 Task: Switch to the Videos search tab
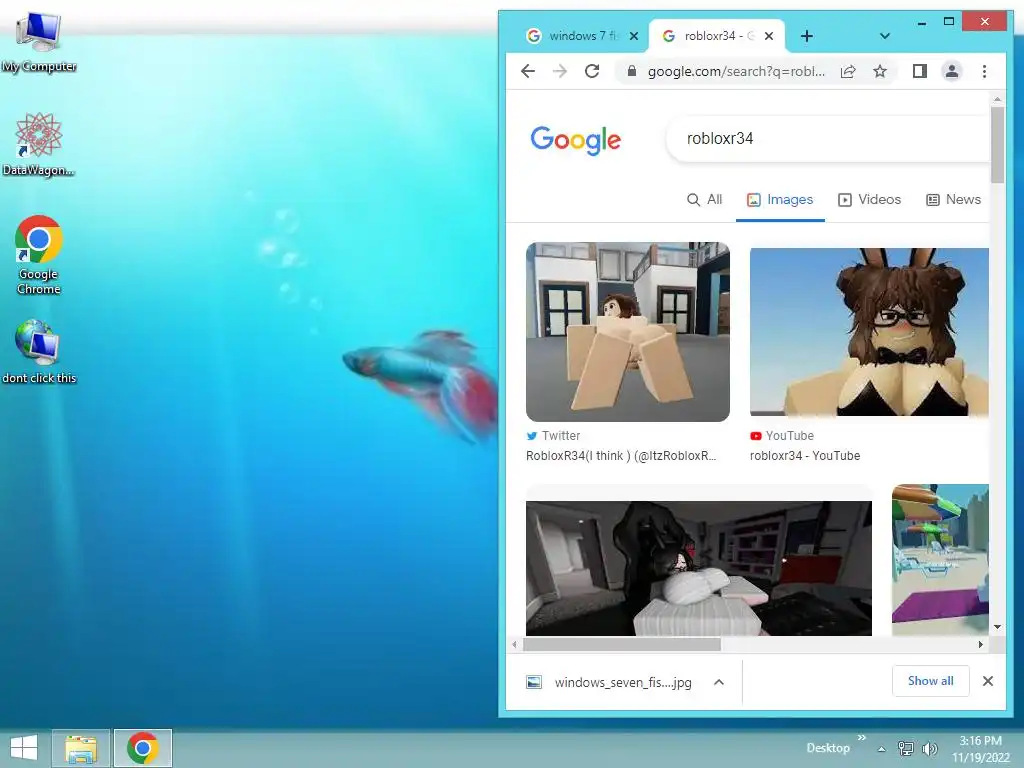[x=869, y=199]
